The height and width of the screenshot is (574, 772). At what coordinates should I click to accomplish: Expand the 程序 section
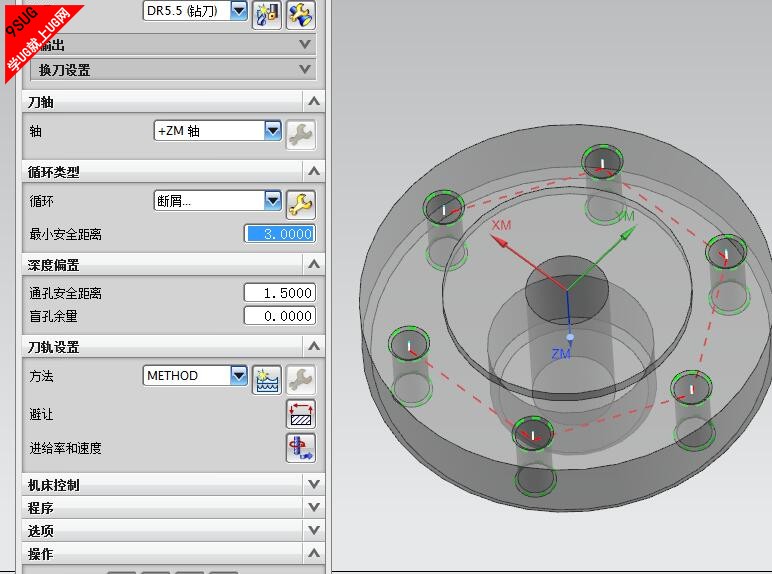314,507
